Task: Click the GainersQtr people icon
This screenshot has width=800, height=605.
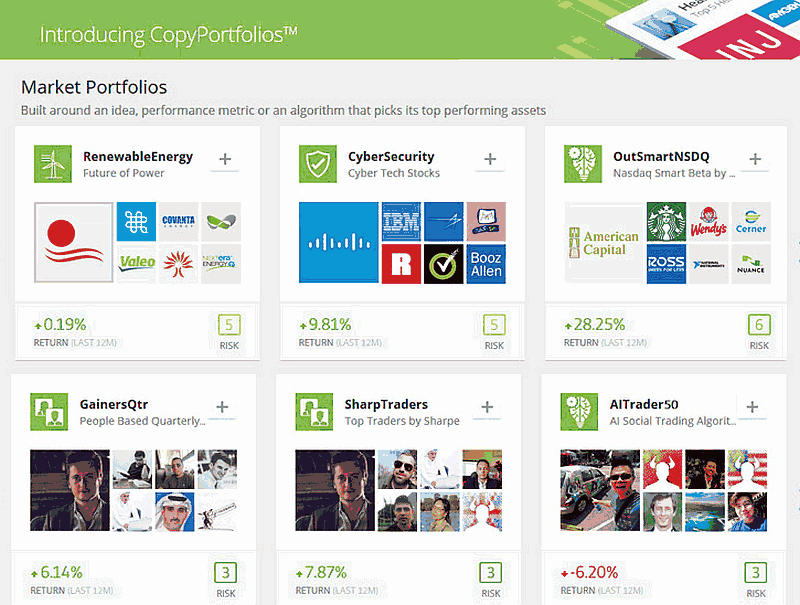Action: click(x=49, y=412)
